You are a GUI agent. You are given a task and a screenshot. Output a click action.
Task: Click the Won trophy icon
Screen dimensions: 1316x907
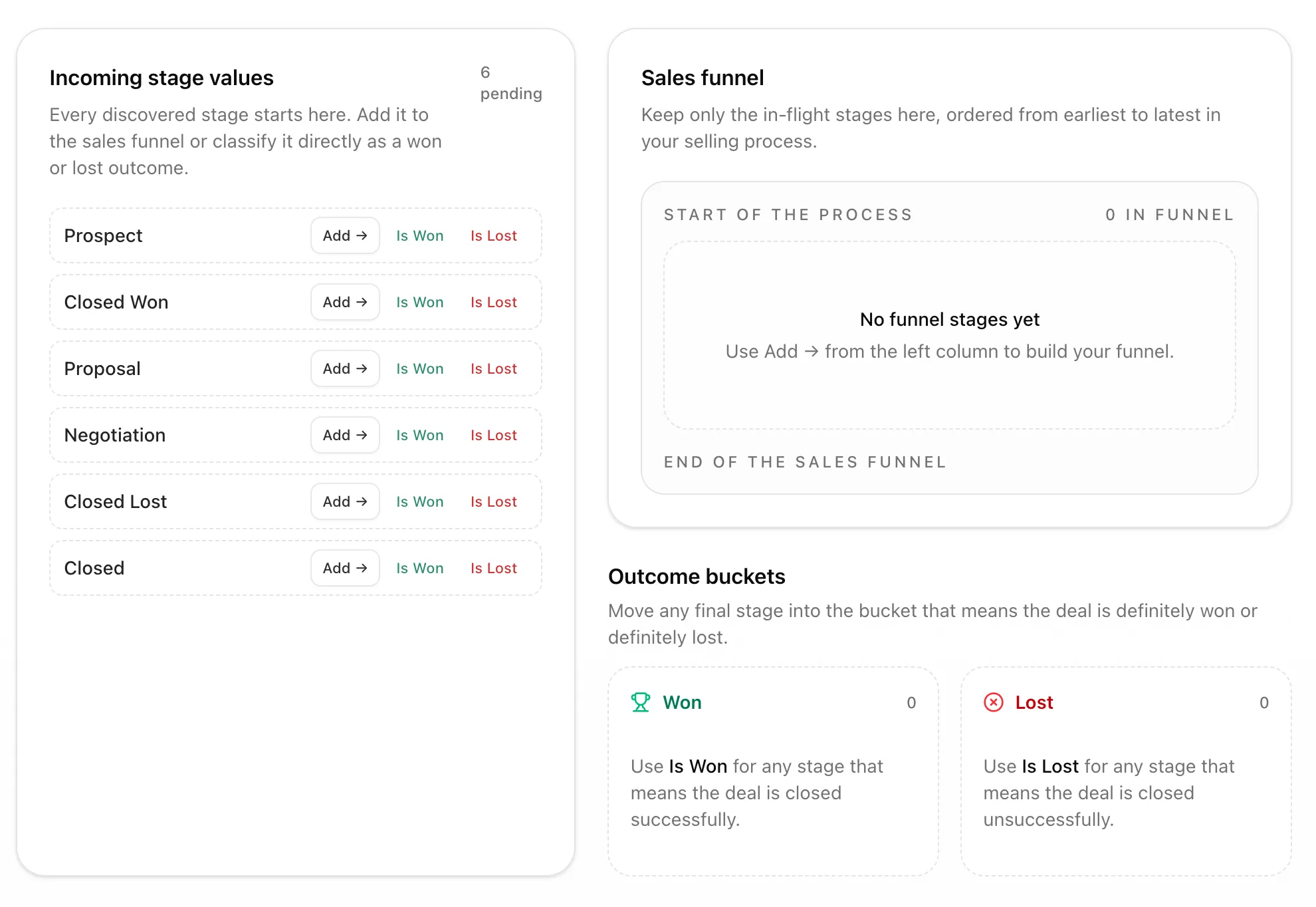tap(640, 702)
